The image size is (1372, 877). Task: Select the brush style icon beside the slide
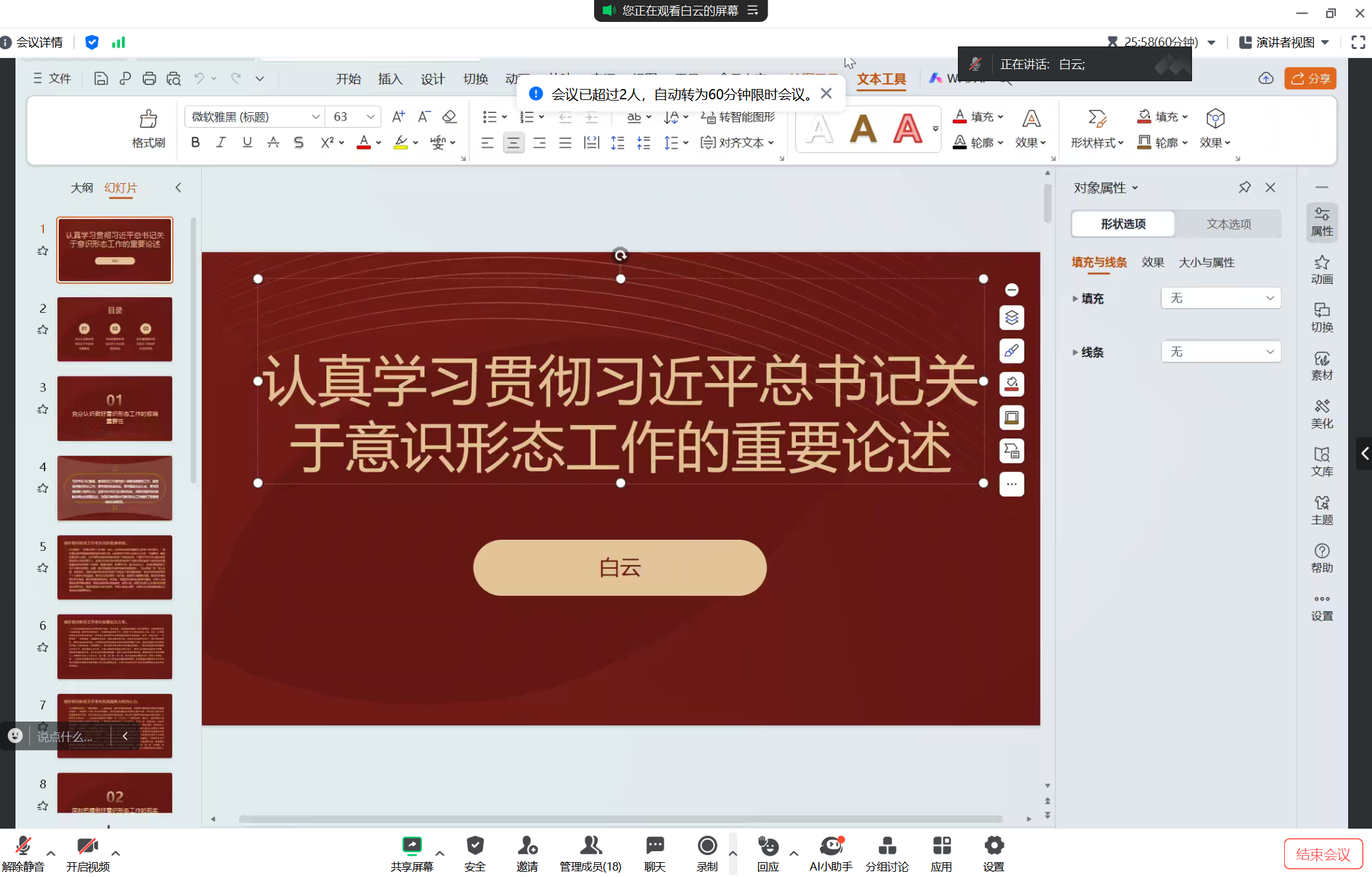[x=1011, y=351]
